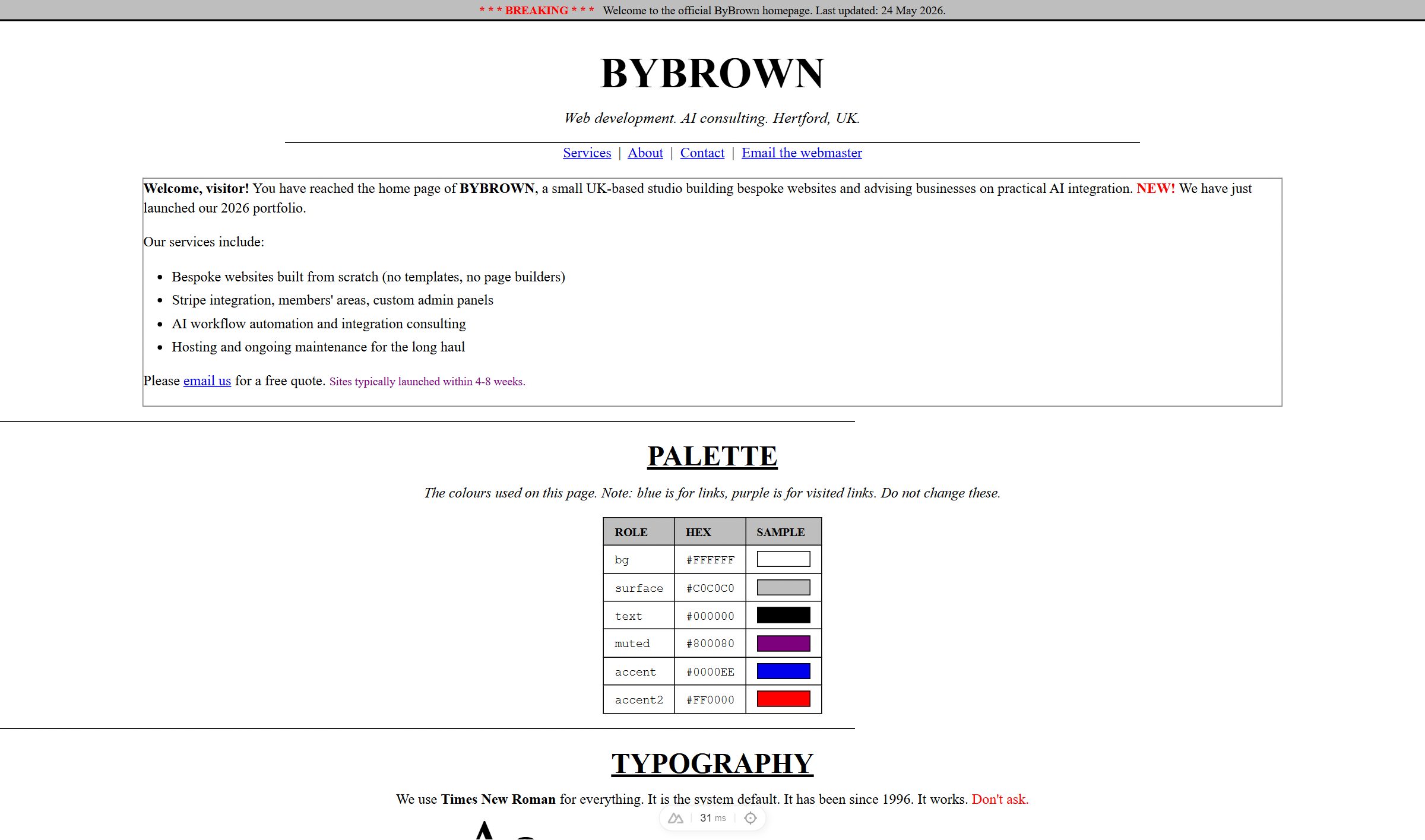Click the #800080 hex cell
This screenshot has height=840, width=1425.
(x=710, y=644)
